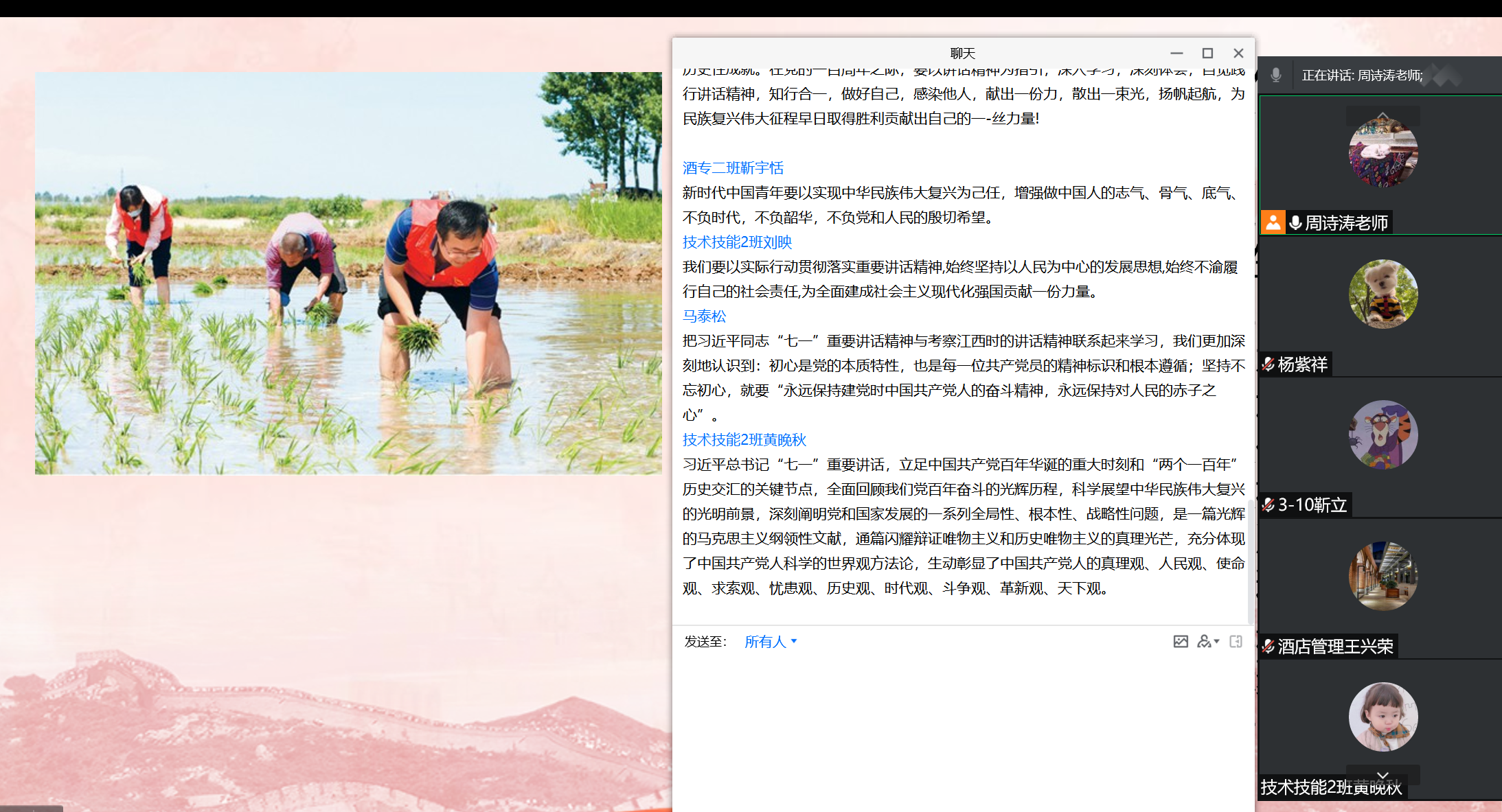Image resolution: width=1502 pixels, height=812 pixels.
Task: Click the dock chat panel icon
Action: (1236, 642)
